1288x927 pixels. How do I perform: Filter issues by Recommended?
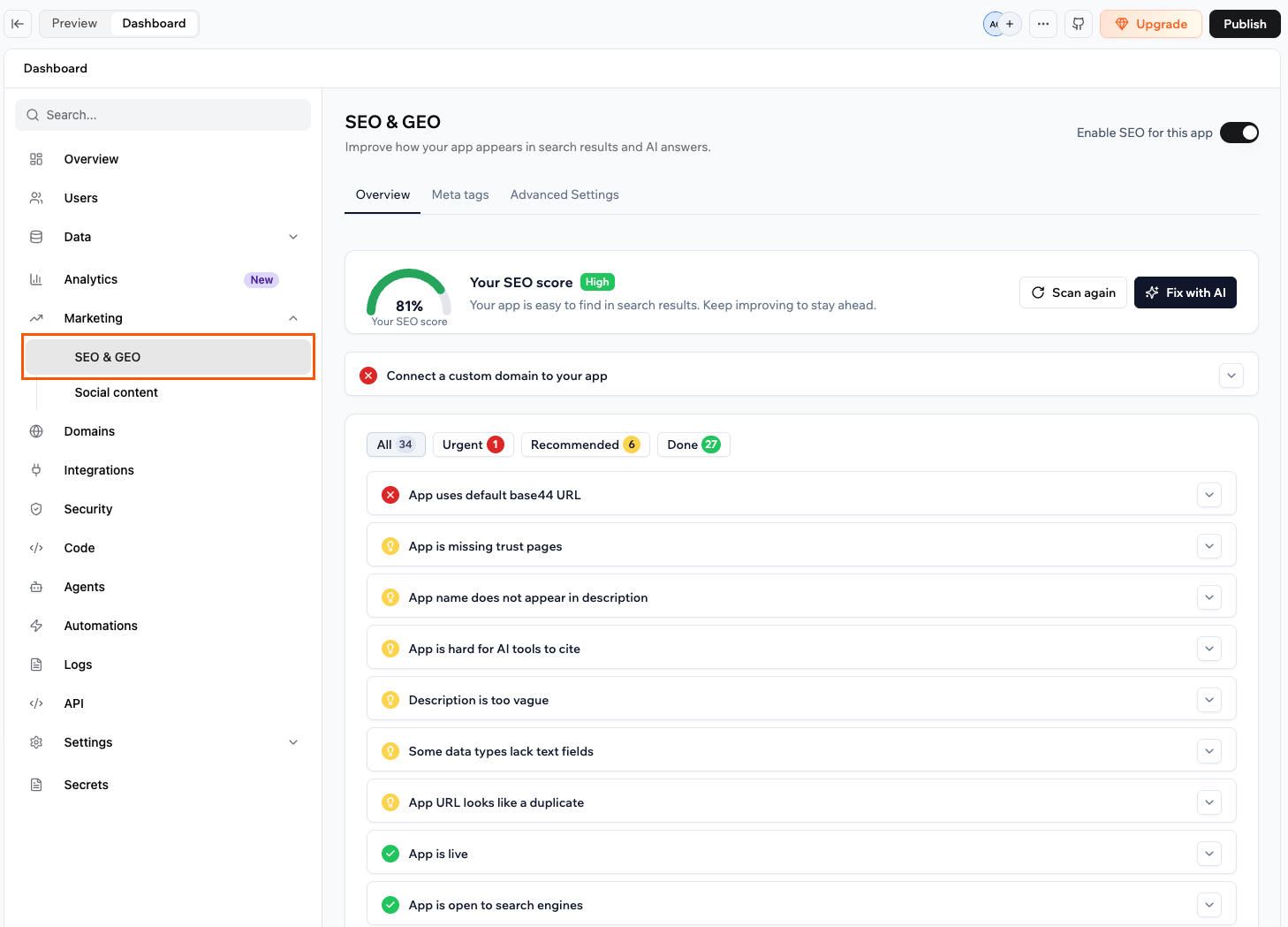586,445
